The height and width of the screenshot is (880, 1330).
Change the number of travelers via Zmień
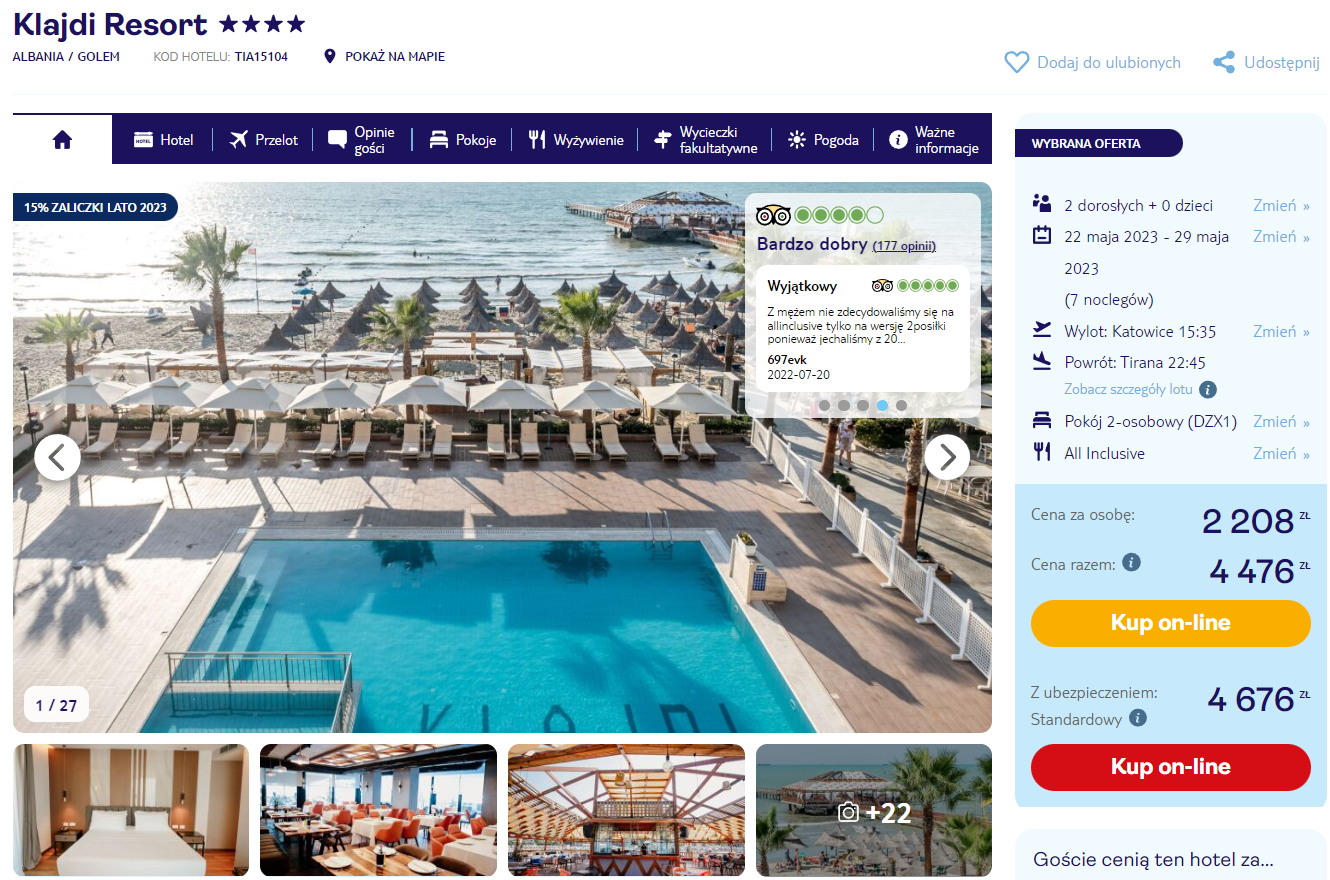[x=1281, y=205]
